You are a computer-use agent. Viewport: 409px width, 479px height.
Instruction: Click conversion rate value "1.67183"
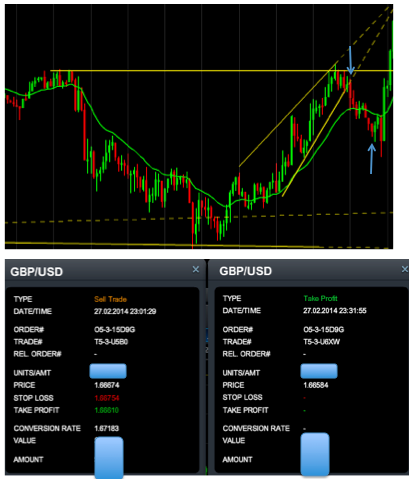(106, 428)
